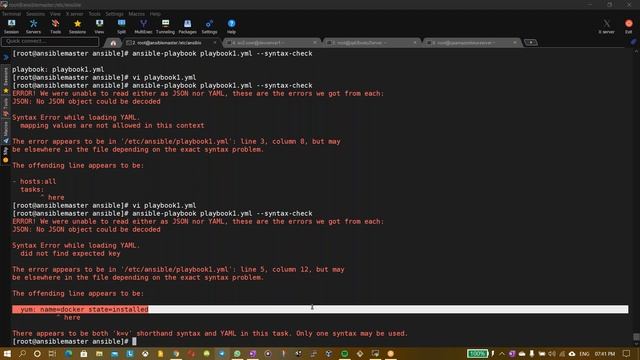Open the Terminal menu
This screenshot has height=360, width=640.
click(x=11, y=14)
